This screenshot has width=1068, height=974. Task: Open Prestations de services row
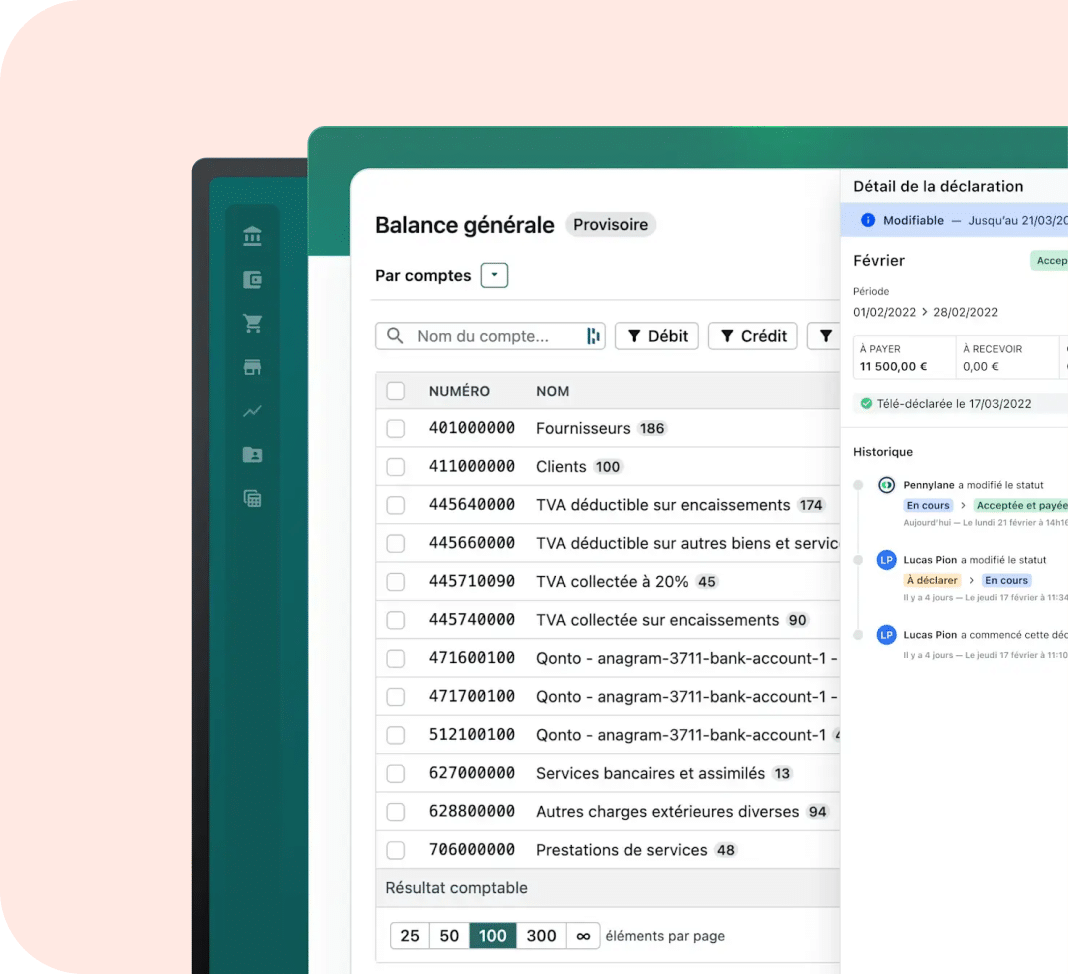click(x=608, y=850)
